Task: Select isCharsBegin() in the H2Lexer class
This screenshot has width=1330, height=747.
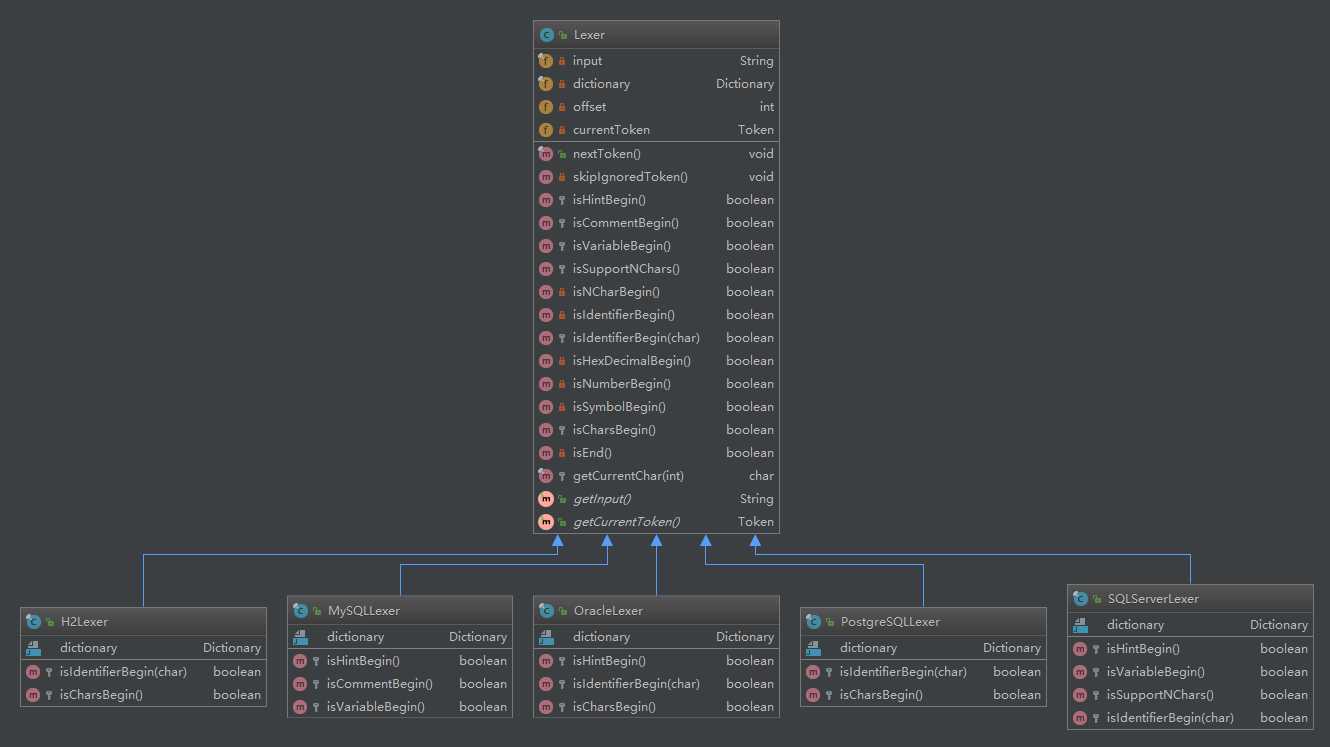Action: pyautogui.click(x=102, y=695)
